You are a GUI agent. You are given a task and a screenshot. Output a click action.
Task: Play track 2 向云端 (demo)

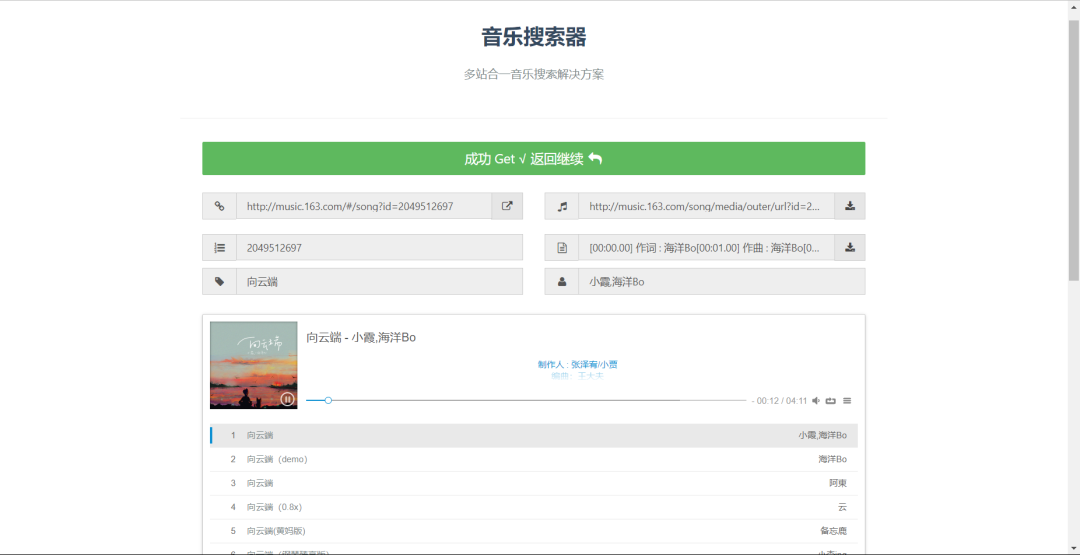(x=534, y=459)
